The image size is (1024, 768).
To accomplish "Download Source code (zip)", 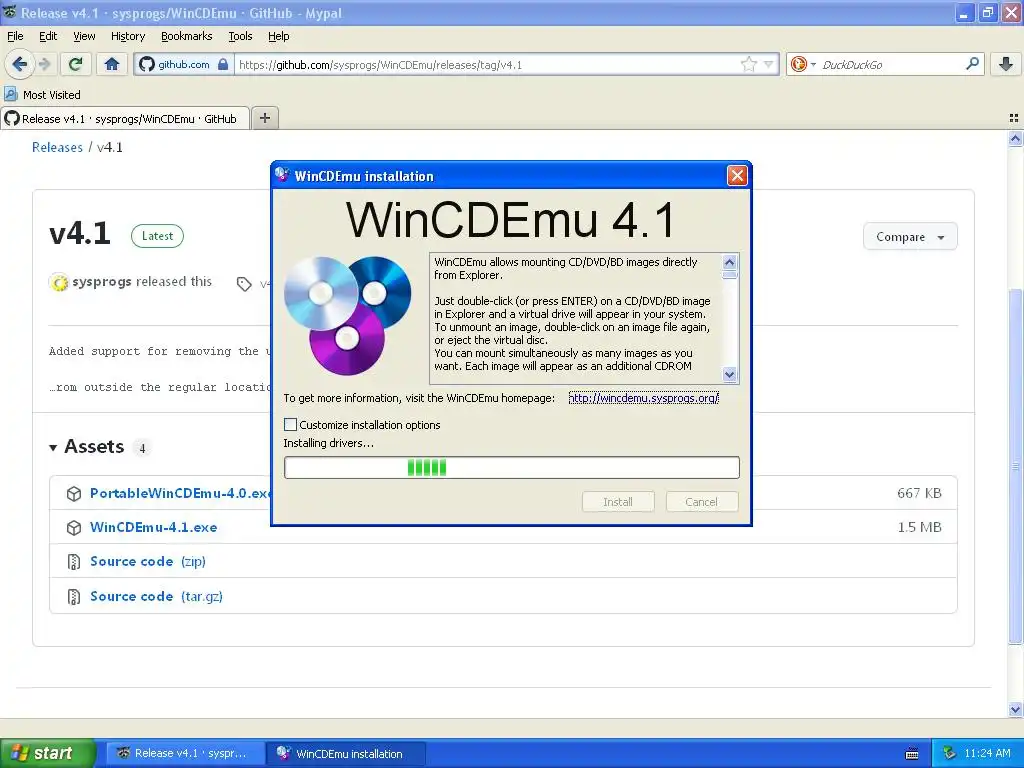I will pos(148,561).
